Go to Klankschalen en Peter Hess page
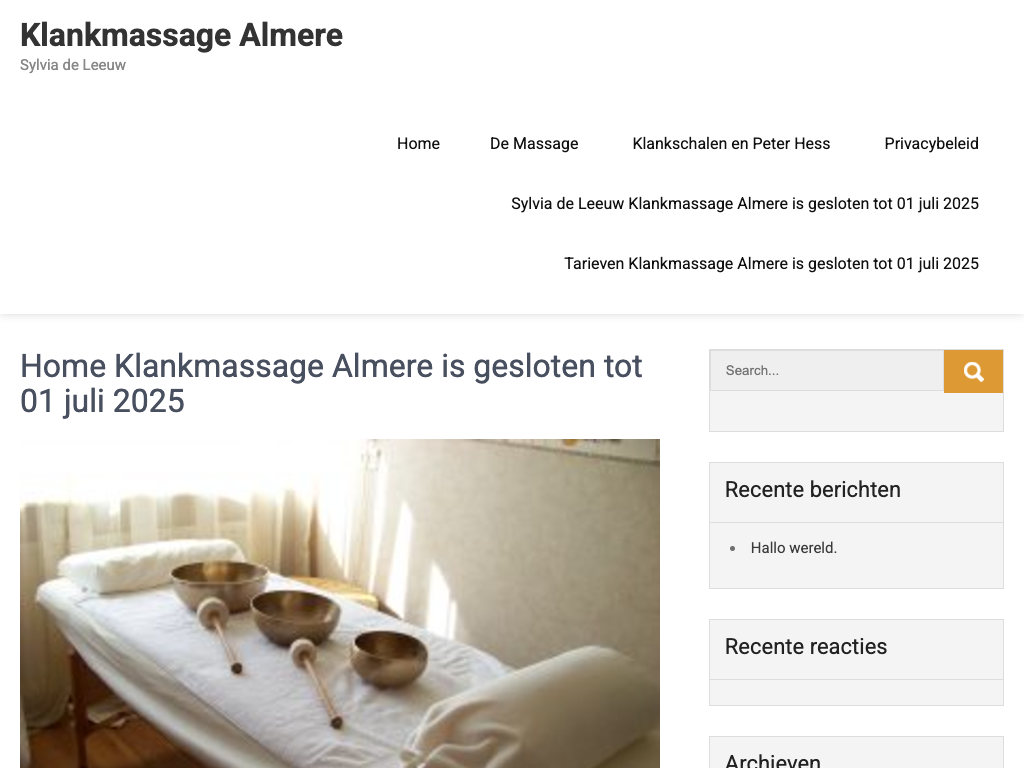Image resolution: width=1024 pixels, height=768 pixels. point(731,144)
